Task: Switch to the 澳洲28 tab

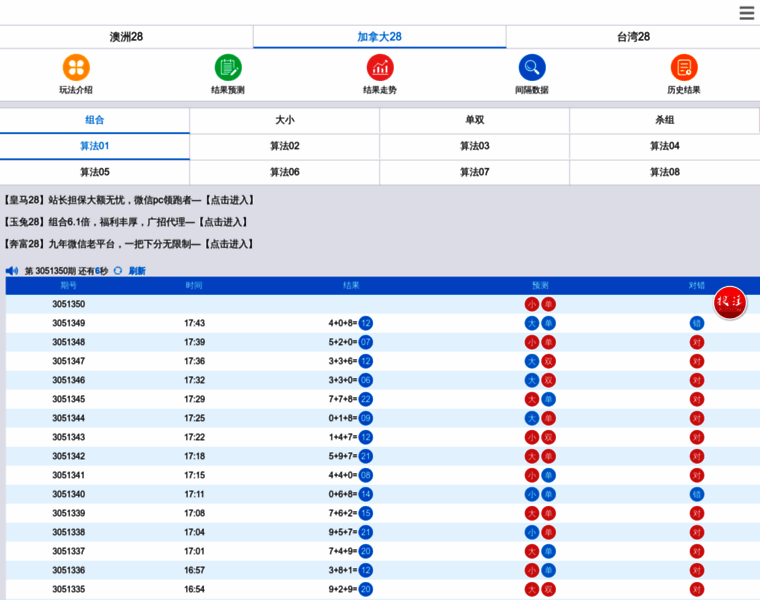Action: (x=126, y=37)
